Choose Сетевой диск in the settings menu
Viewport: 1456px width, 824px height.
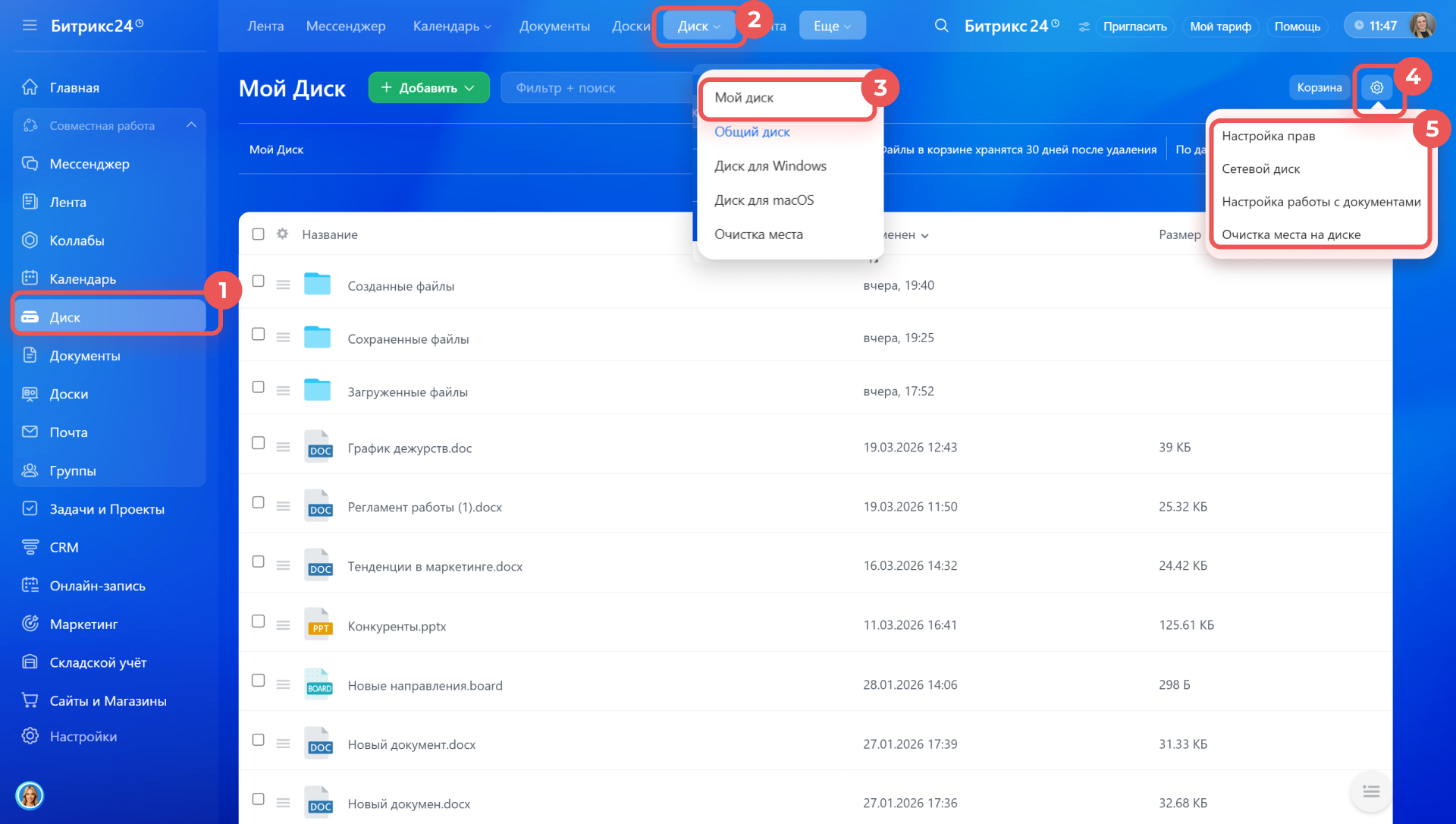coord(1260,168)
